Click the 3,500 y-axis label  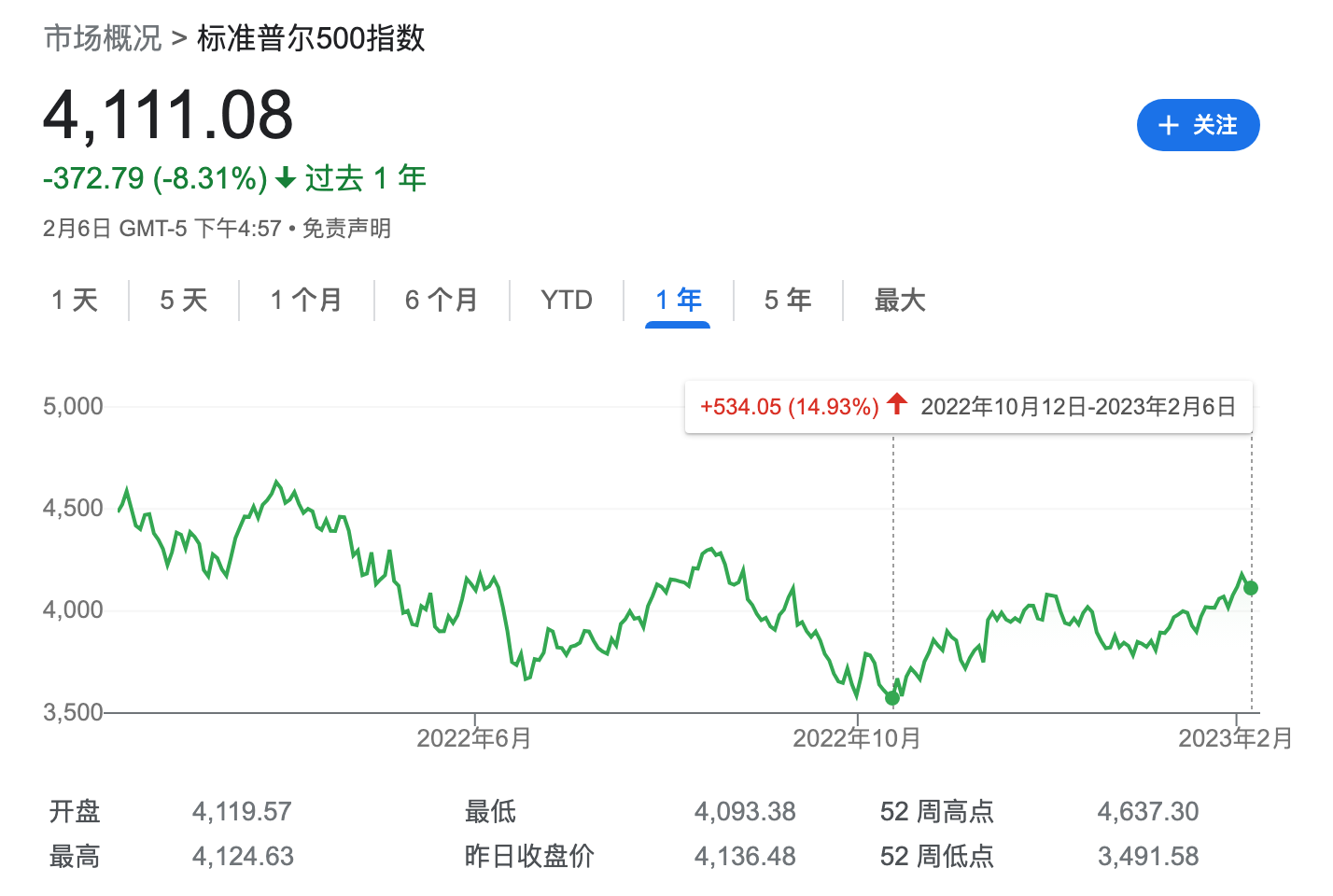pyautogui.click(x=73, y=712)
